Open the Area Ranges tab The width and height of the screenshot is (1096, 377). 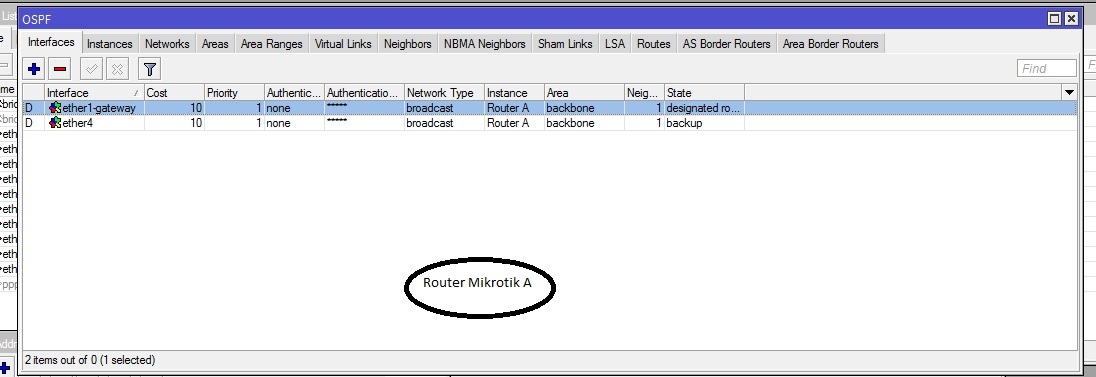[x=272, y=44]
